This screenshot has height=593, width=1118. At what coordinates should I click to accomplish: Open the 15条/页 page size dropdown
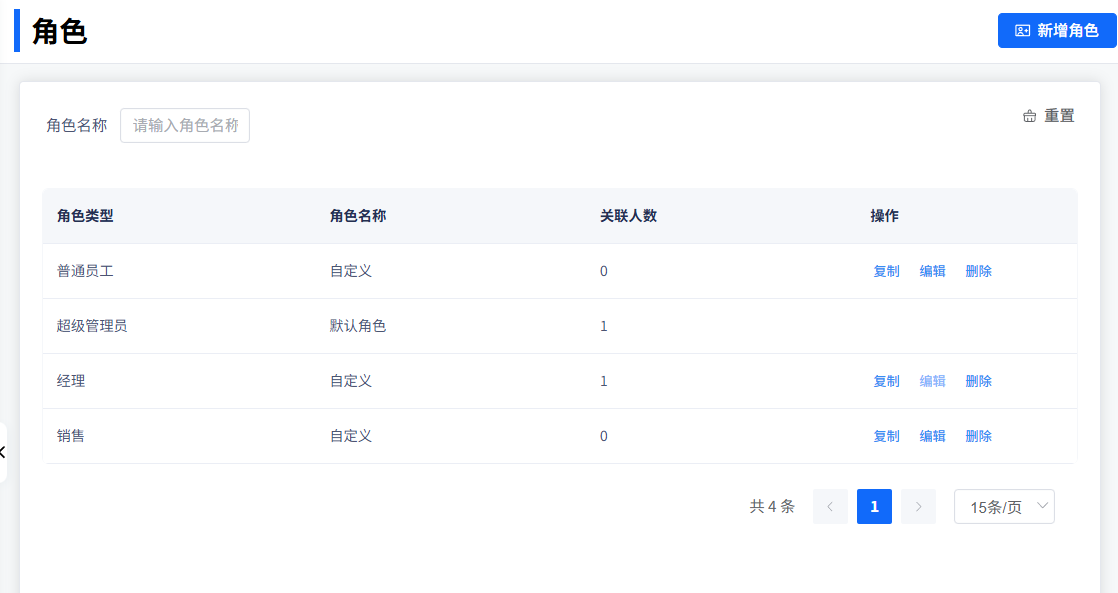1004,507
